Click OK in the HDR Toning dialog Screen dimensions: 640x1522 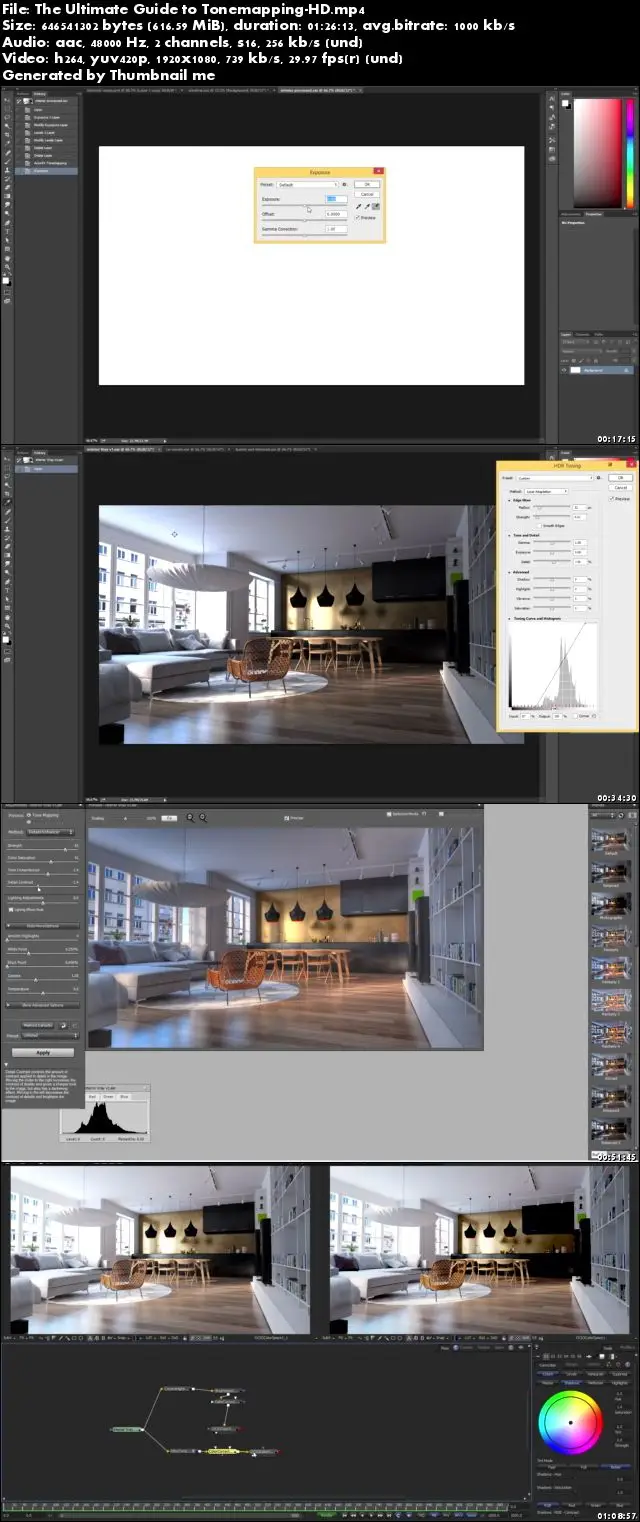pos(620,478)
